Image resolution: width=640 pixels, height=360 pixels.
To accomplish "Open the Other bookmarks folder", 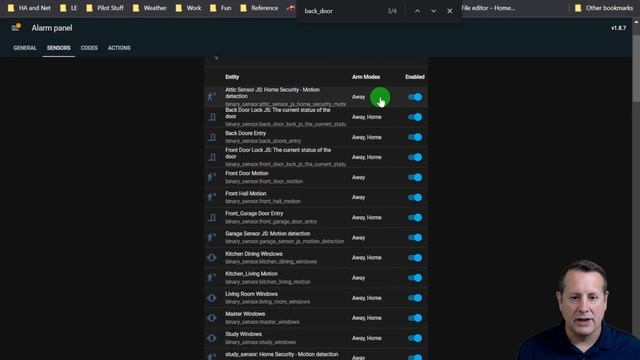I will pos(604,8).
